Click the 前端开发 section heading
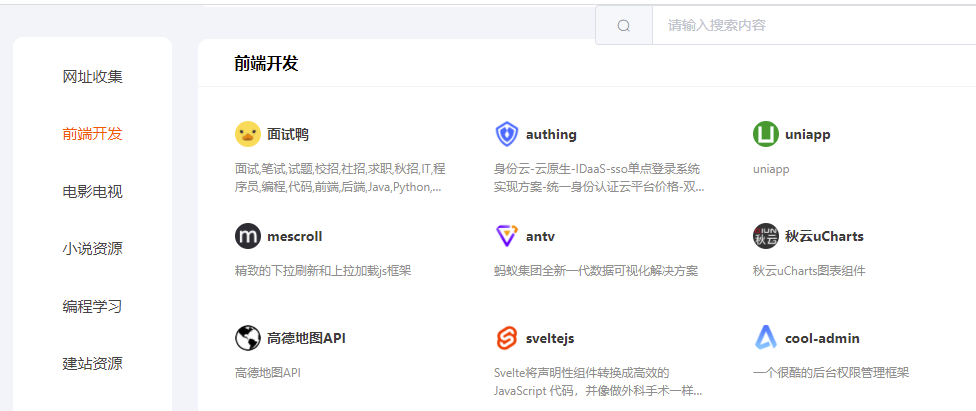 [266, 64]
